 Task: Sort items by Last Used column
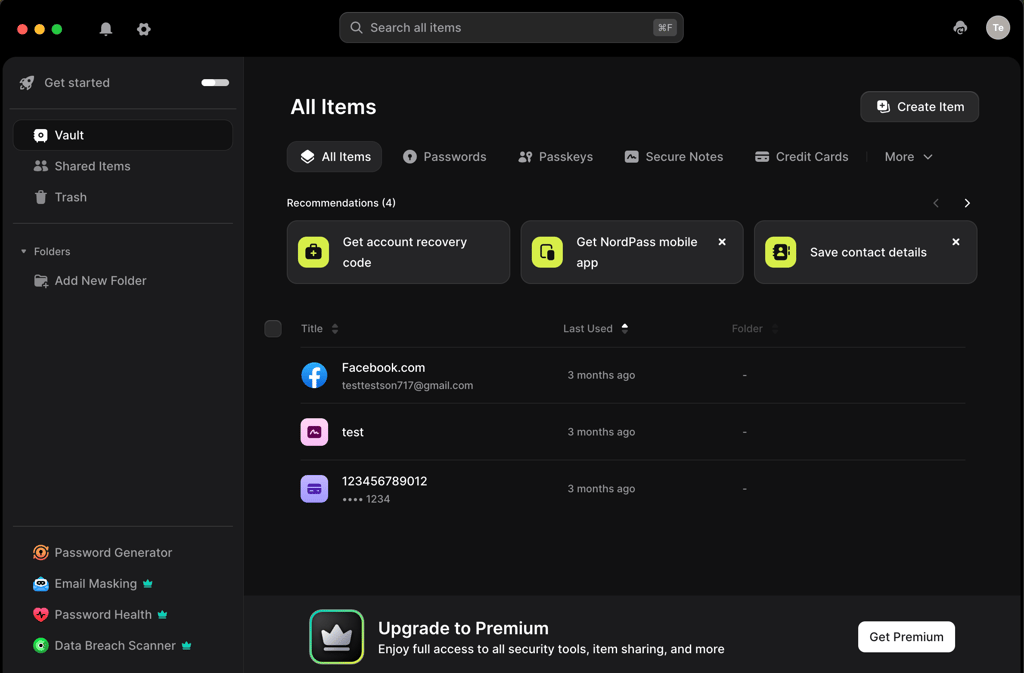(595, 328)
